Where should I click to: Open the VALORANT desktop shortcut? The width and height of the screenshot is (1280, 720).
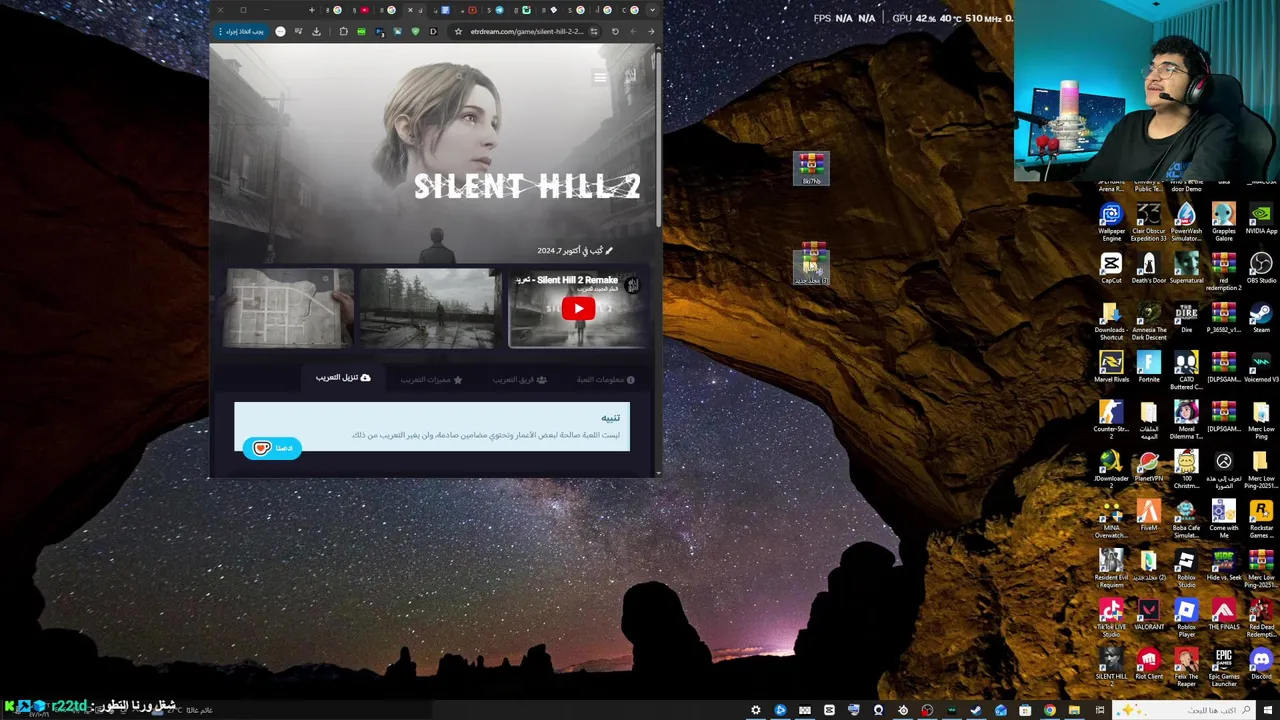(1149, 614)
